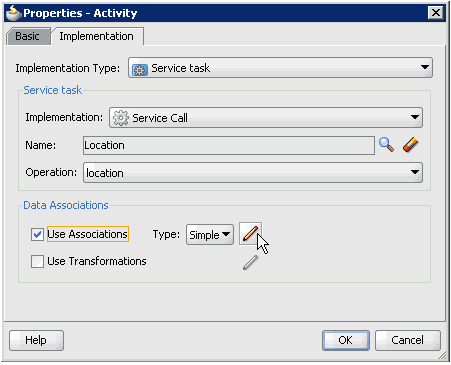Click the application icon in the title bar
451x365 pixels.
(x=14, y=13)
